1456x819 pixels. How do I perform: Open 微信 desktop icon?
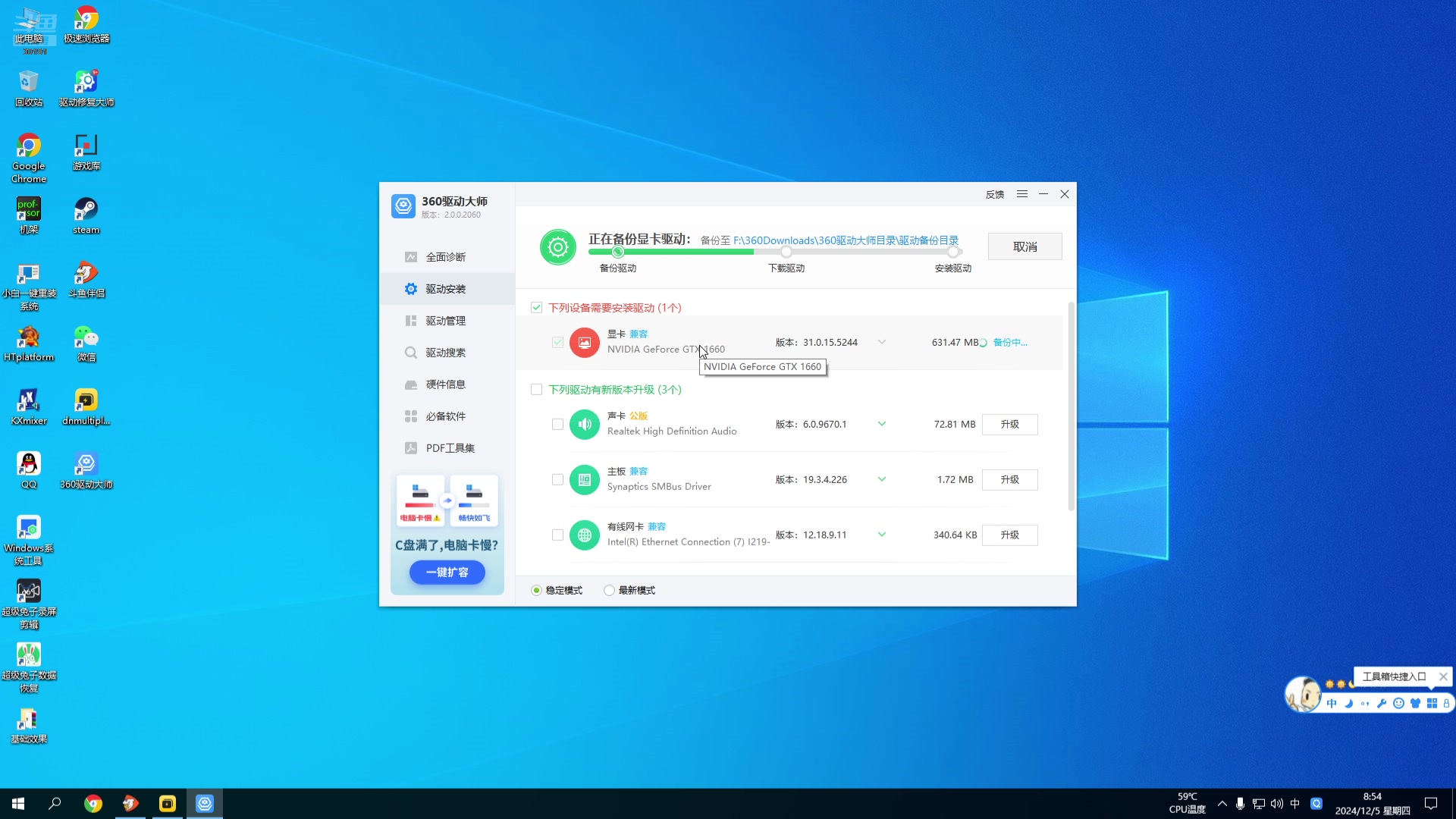click(86, 343)
